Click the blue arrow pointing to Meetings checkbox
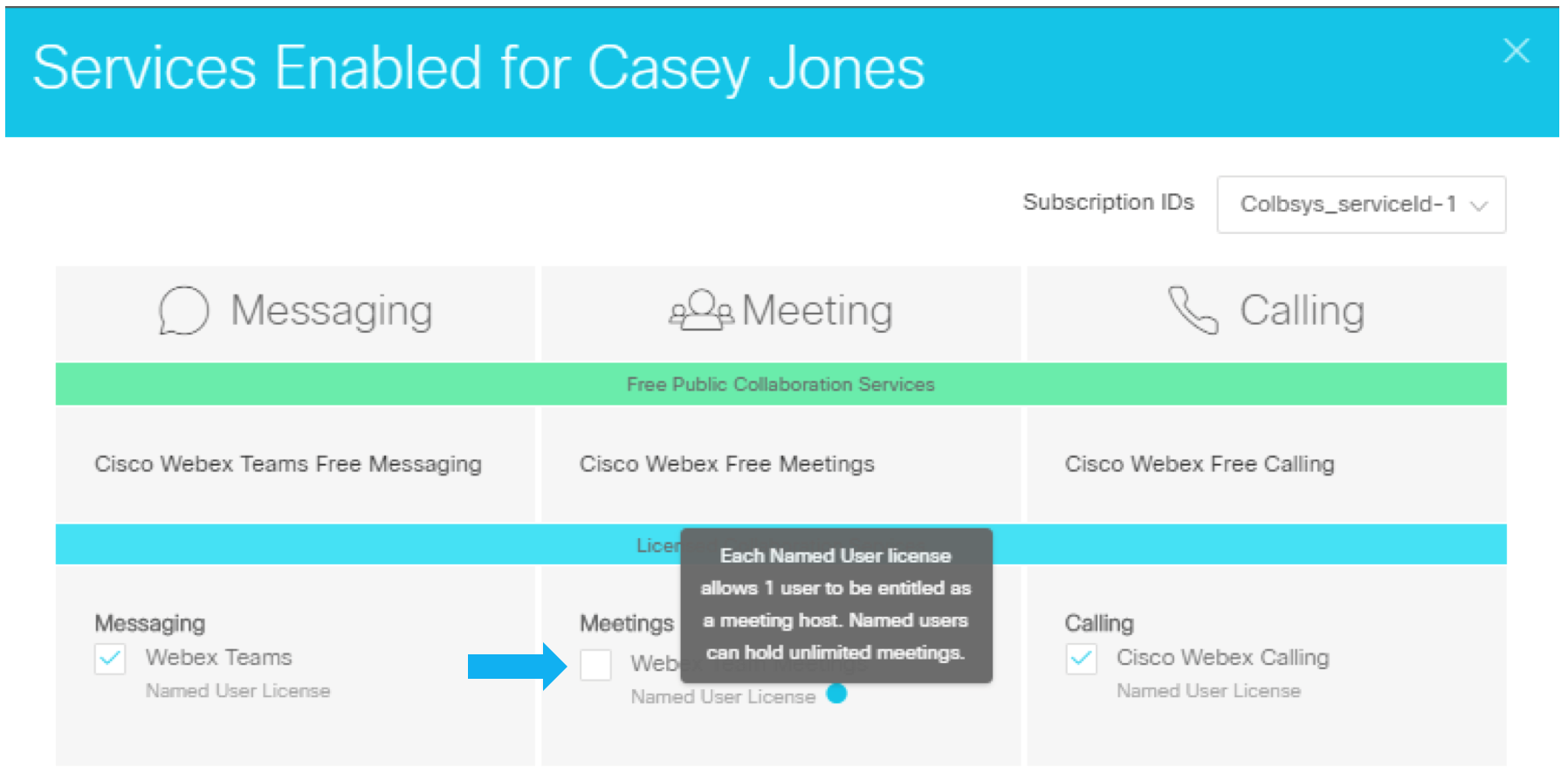 point(517,667)
